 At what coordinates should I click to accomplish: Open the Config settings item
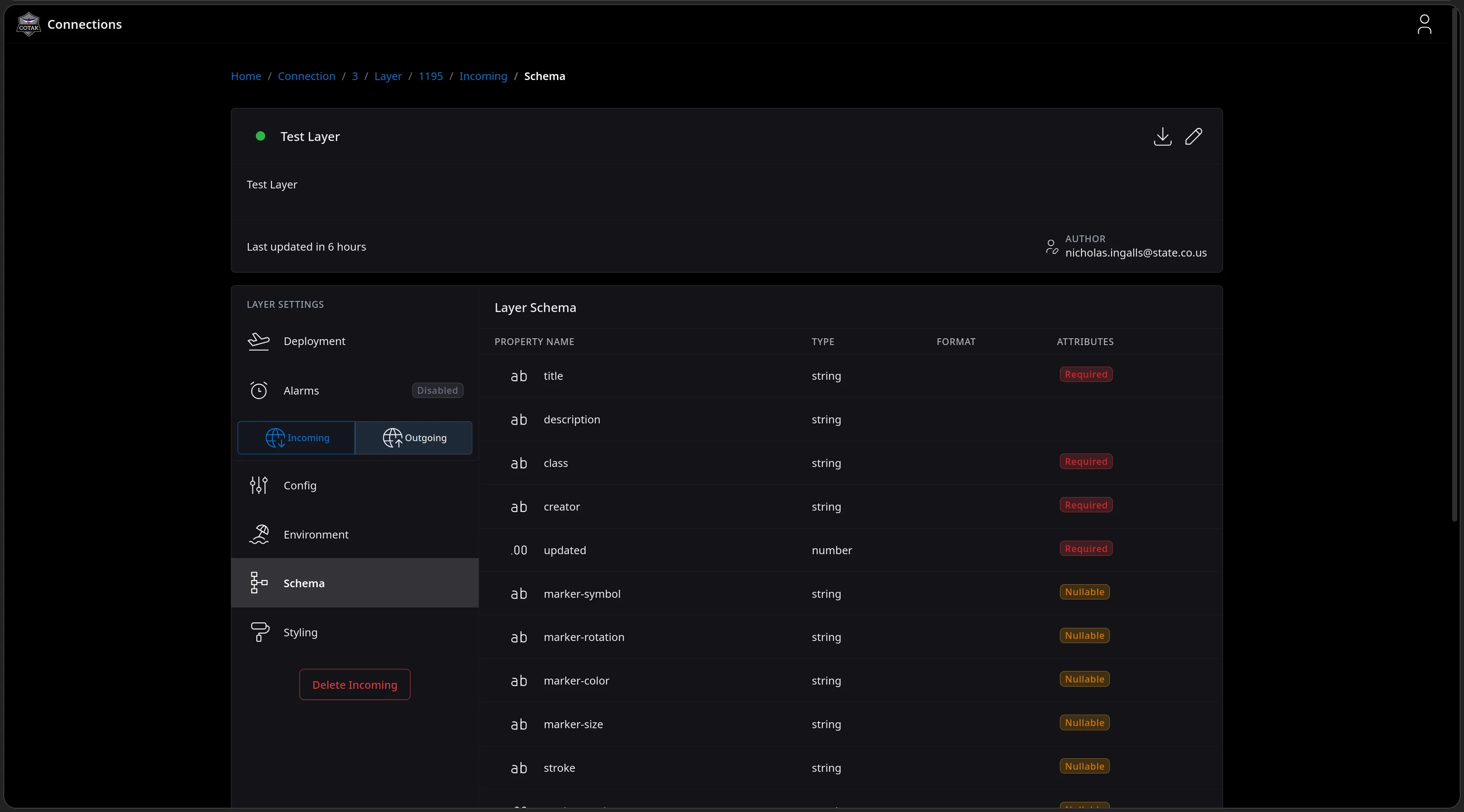[x=355, y=486]
